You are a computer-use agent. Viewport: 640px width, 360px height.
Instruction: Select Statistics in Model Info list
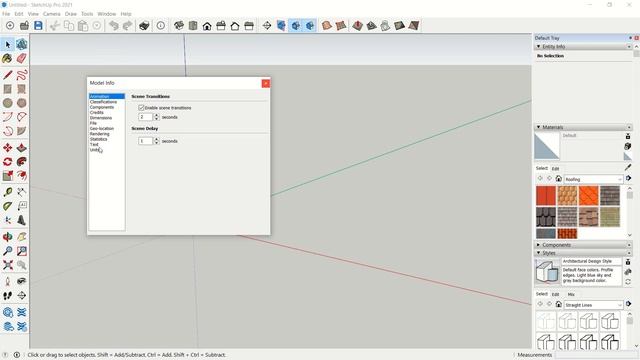pyautogui.click(x=98, y=139)
